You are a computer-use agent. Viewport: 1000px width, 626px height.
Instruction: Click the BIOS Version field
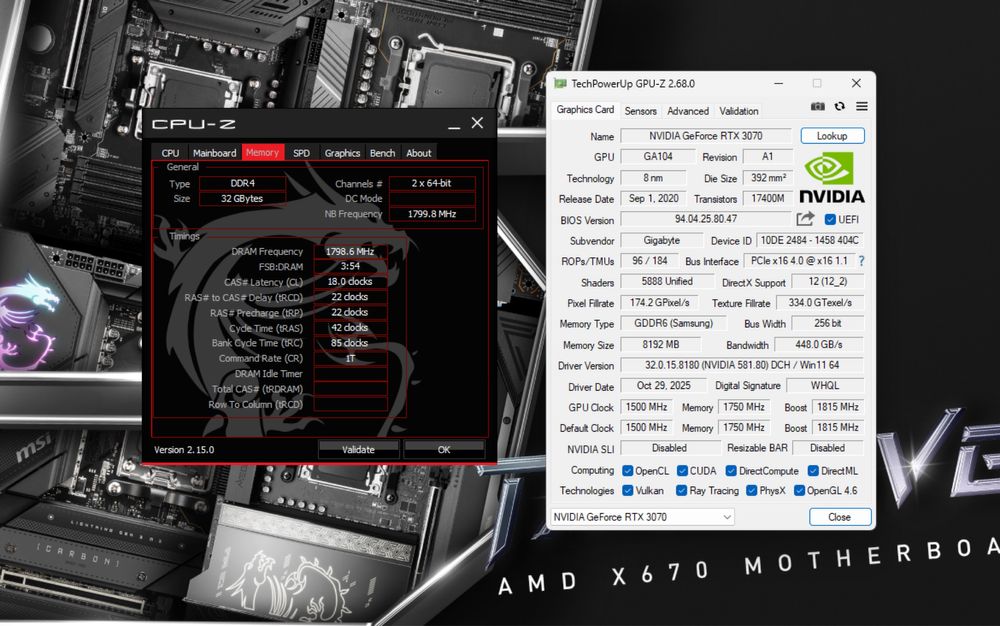point(706,219)
